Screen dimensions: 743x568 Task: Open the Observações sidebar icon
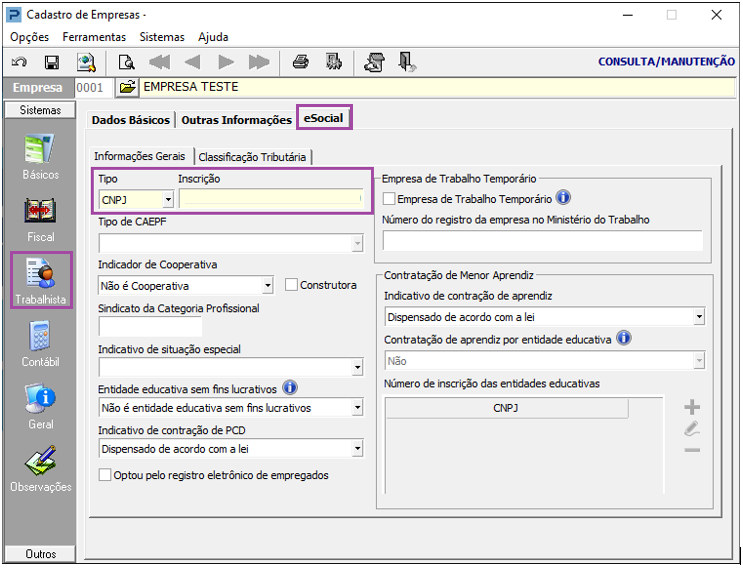[x=41, y=469]
